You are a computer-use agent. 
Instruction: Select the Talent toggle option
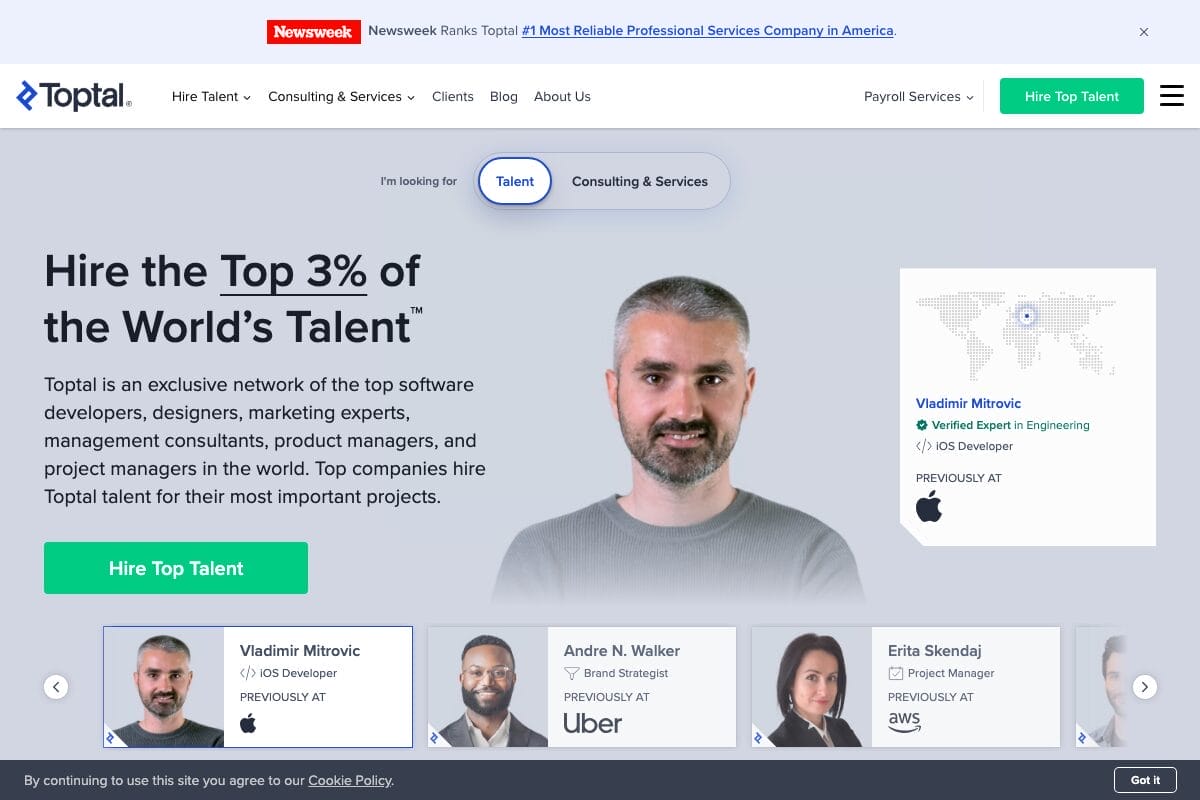(x=515, y=181)
